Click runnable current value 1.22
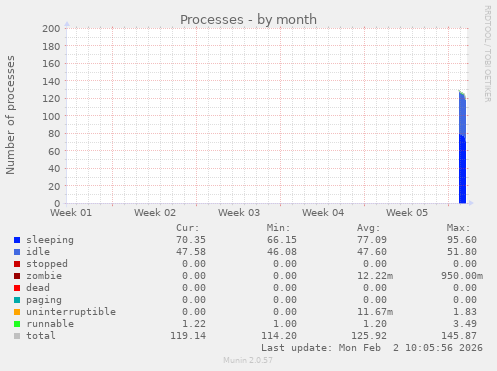This screenshot has width=497, height=371. 194,324
